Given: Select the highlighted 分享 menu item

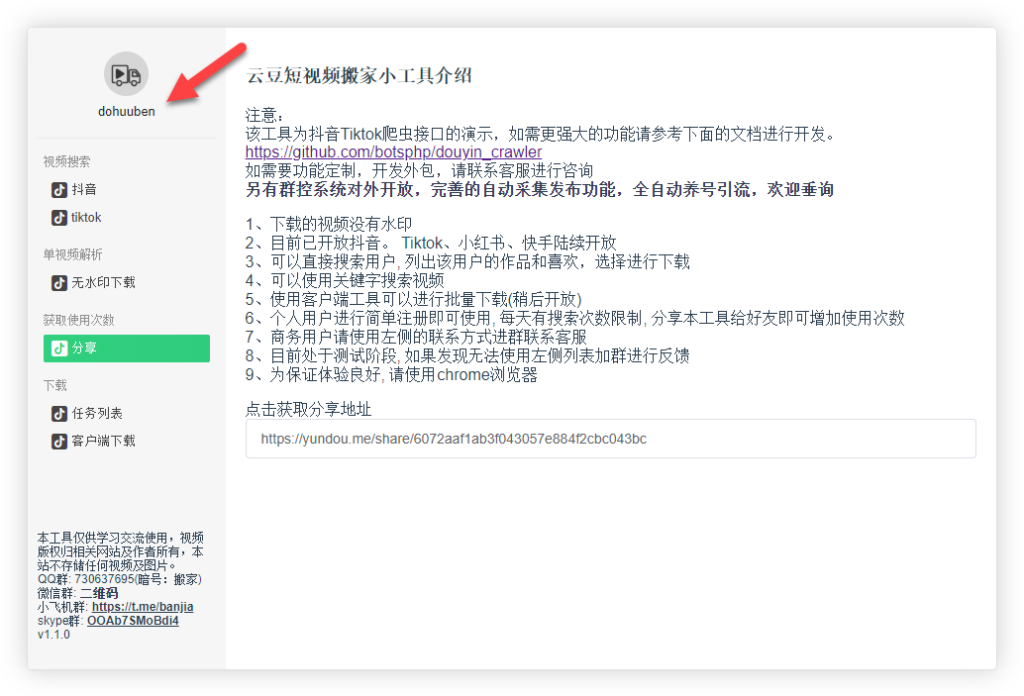Looking at the screenshot, I should [x=127, y=348].
